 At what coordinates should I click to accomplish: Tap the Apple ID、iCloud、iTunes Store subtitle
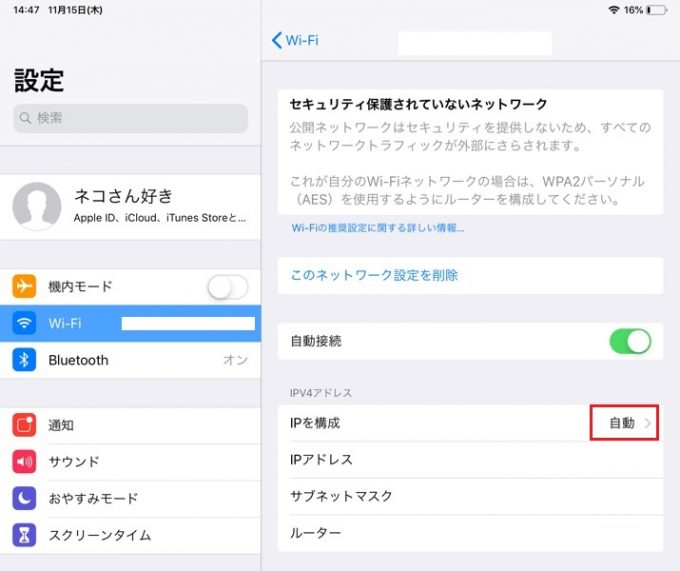point(160,218)
